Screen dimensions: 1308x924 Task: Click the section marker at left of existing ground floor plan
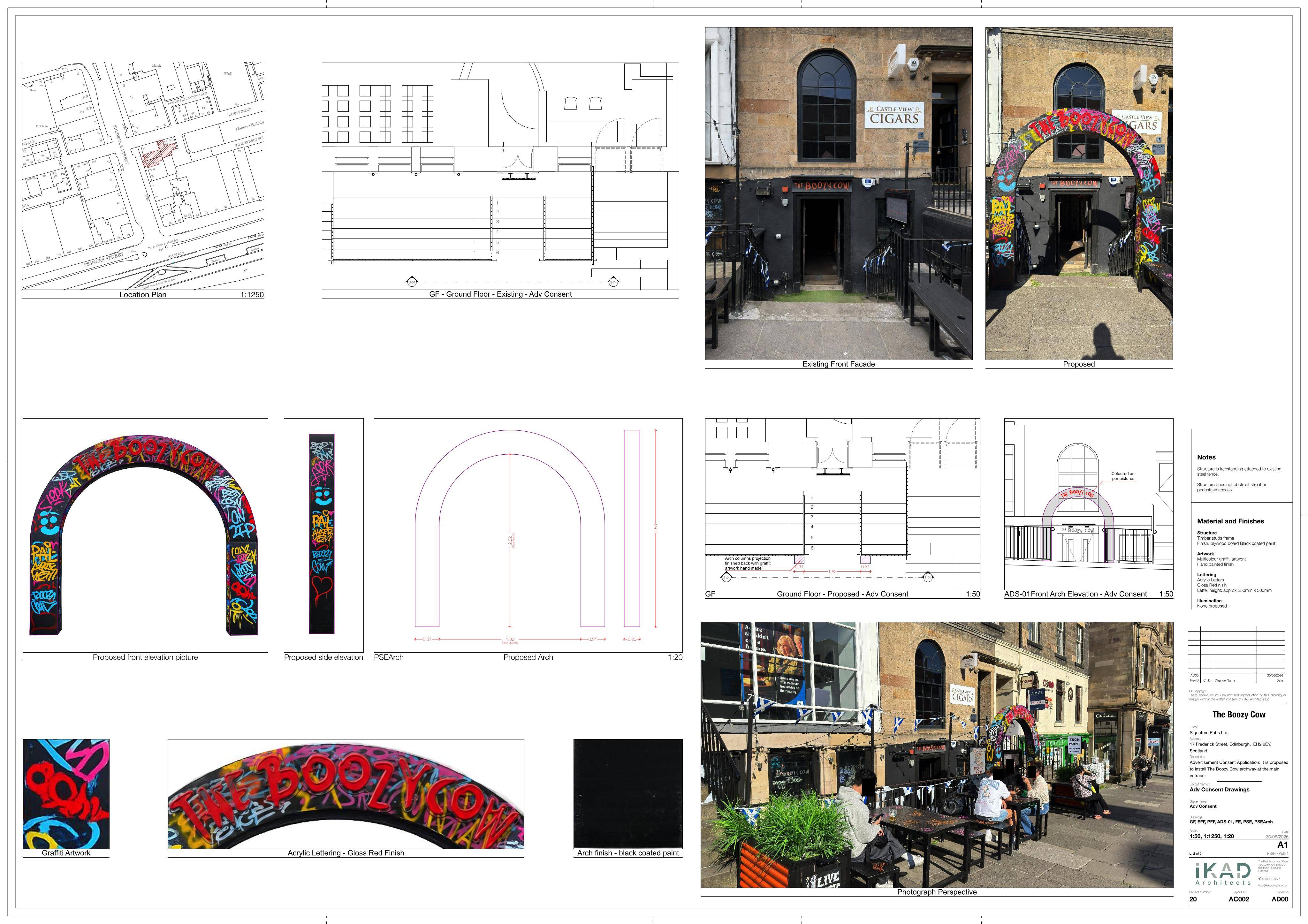[412, 281]
